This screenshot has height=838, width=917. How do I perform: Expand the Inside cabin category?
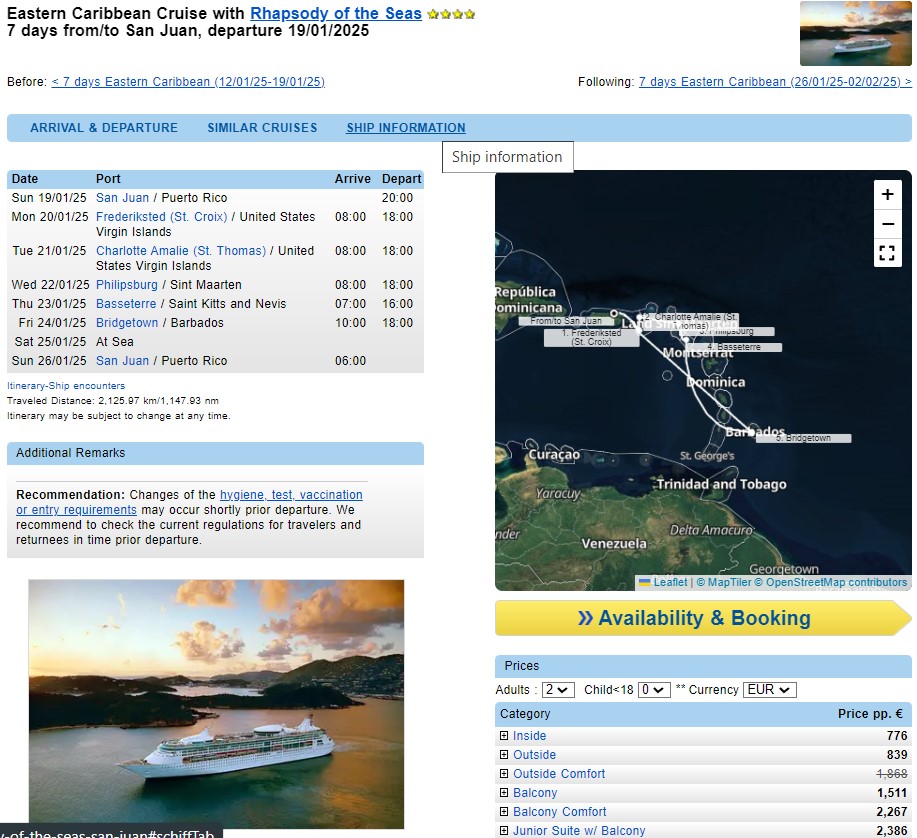[x=504, y=736]
